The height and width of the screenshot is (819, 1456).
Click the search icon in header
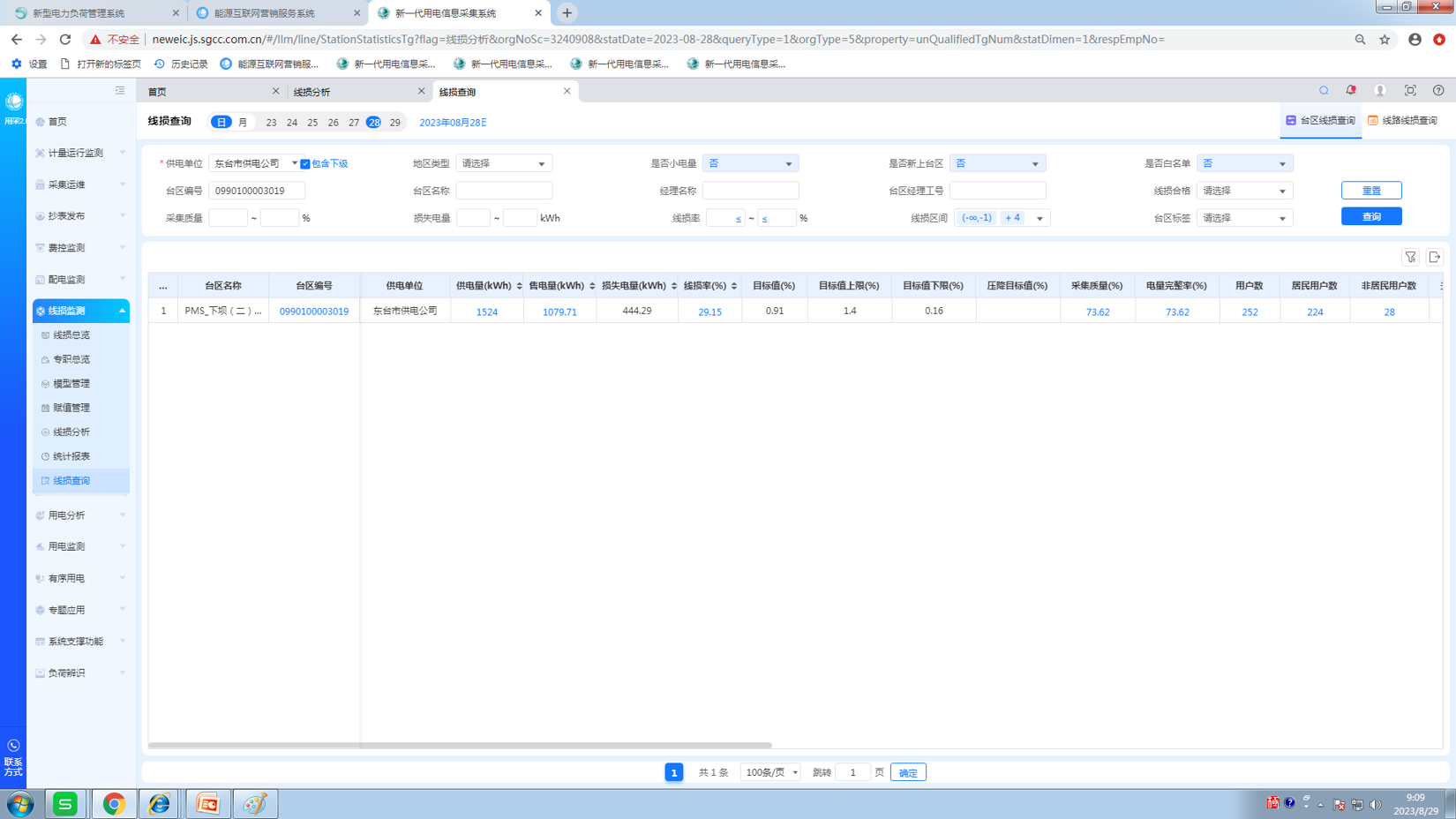[1324, 91]
